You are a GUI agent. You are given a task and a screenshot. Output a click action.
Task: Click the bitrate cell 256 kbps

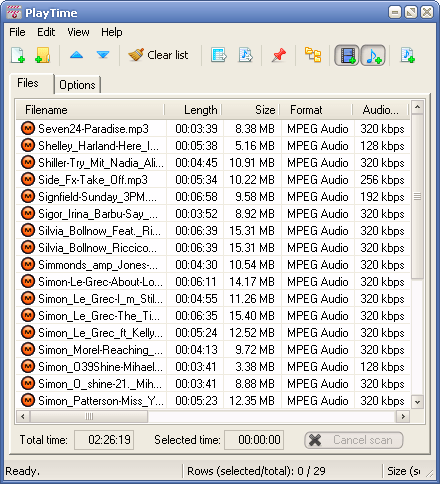click(382, 180)
